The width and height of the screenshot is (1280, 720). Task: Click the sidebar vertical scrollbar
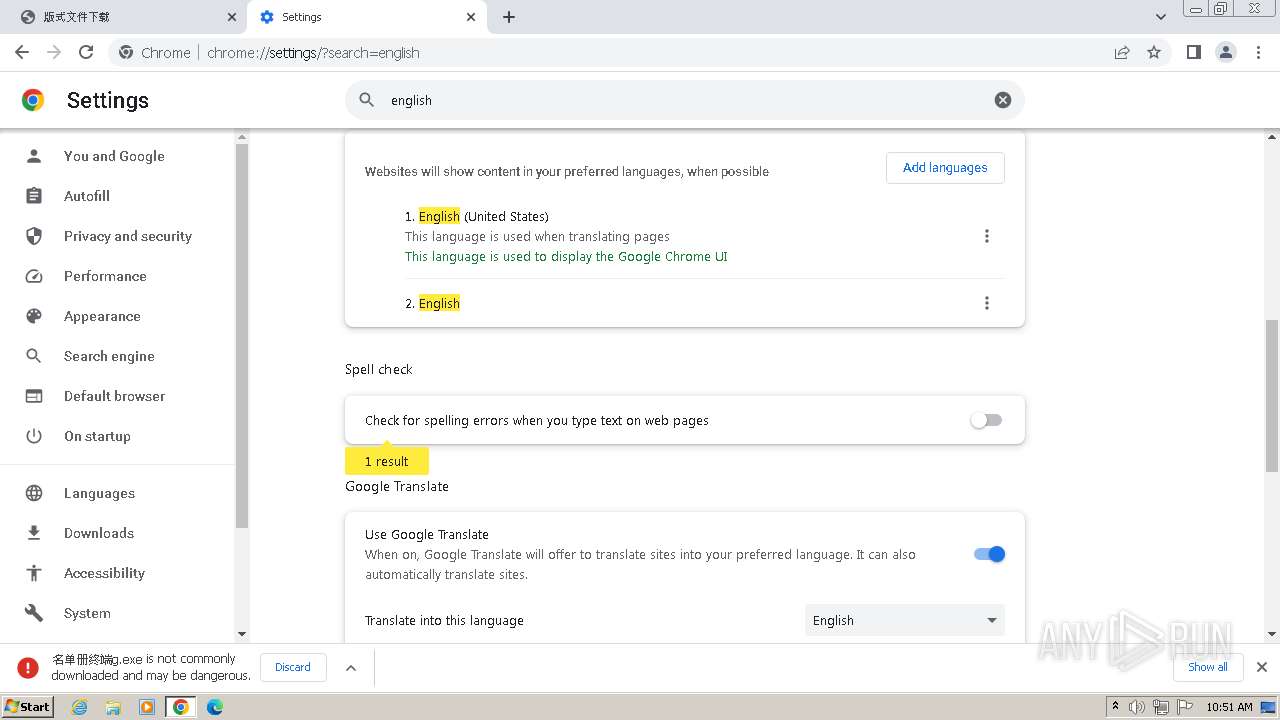pyautogui.click(x=241, y=330)
